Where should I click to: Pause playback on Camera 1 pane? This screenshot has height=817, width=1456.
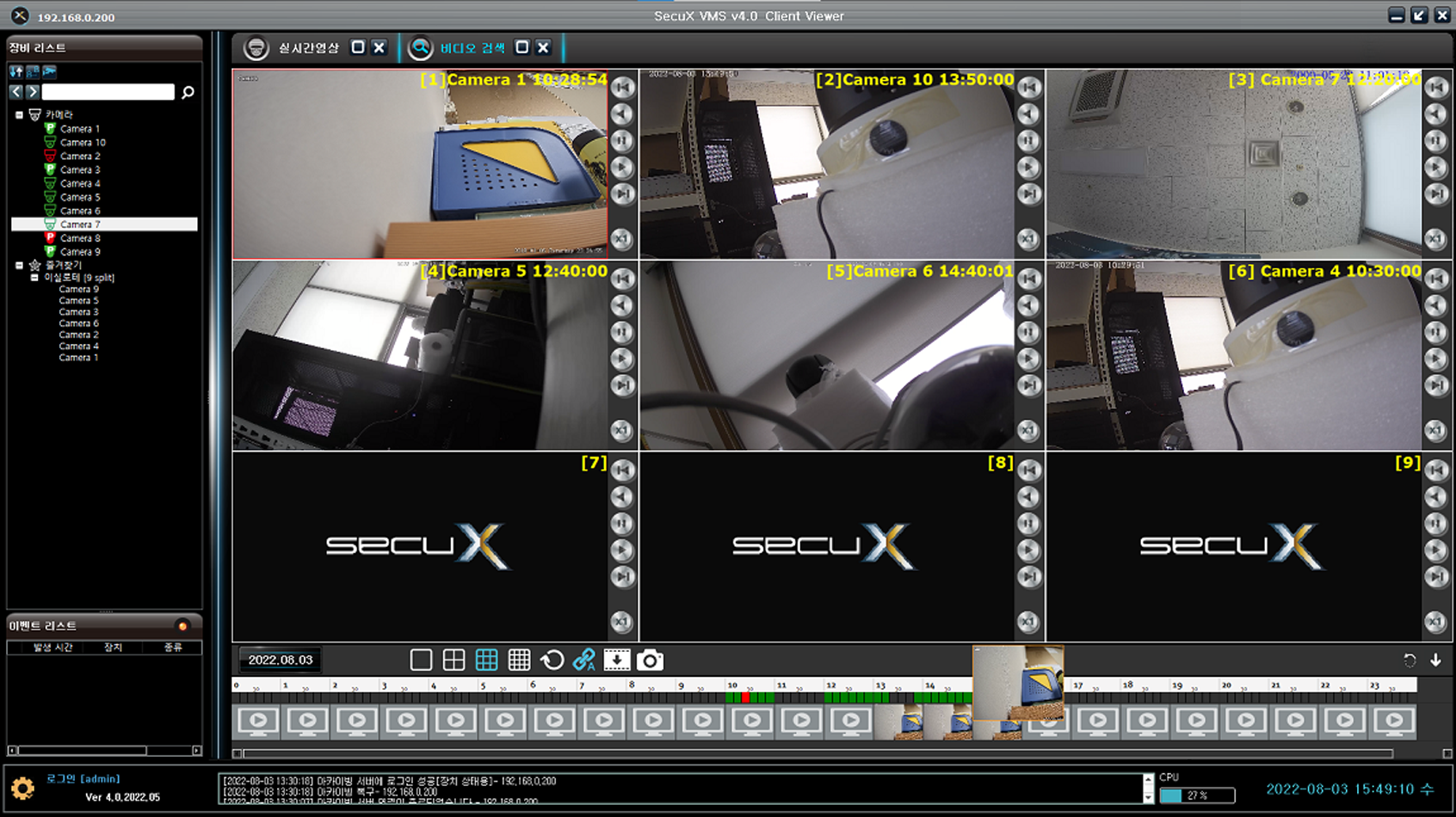622,141
